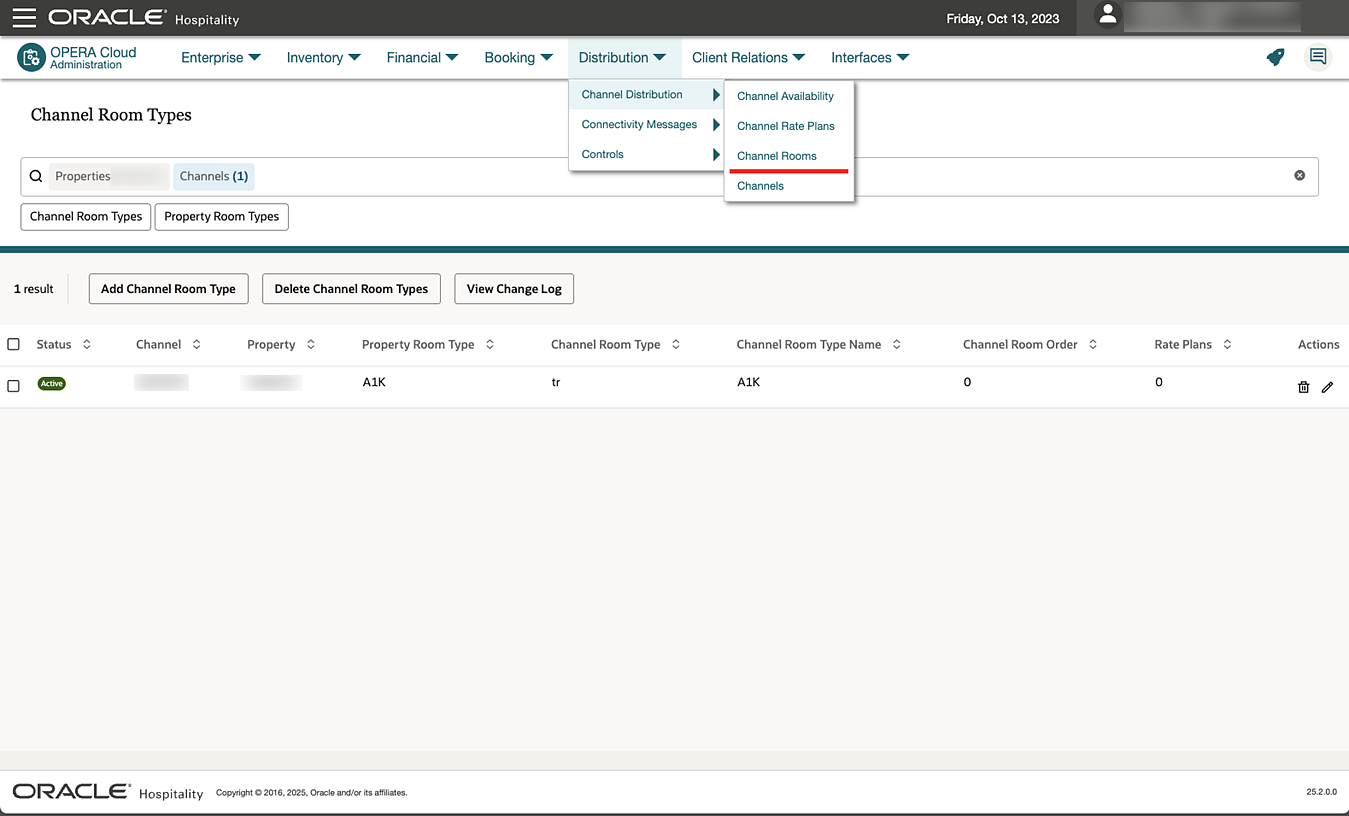Expand the Controls submenu
The height and width of the screenshot is (816, 1349).
point(646,154)
